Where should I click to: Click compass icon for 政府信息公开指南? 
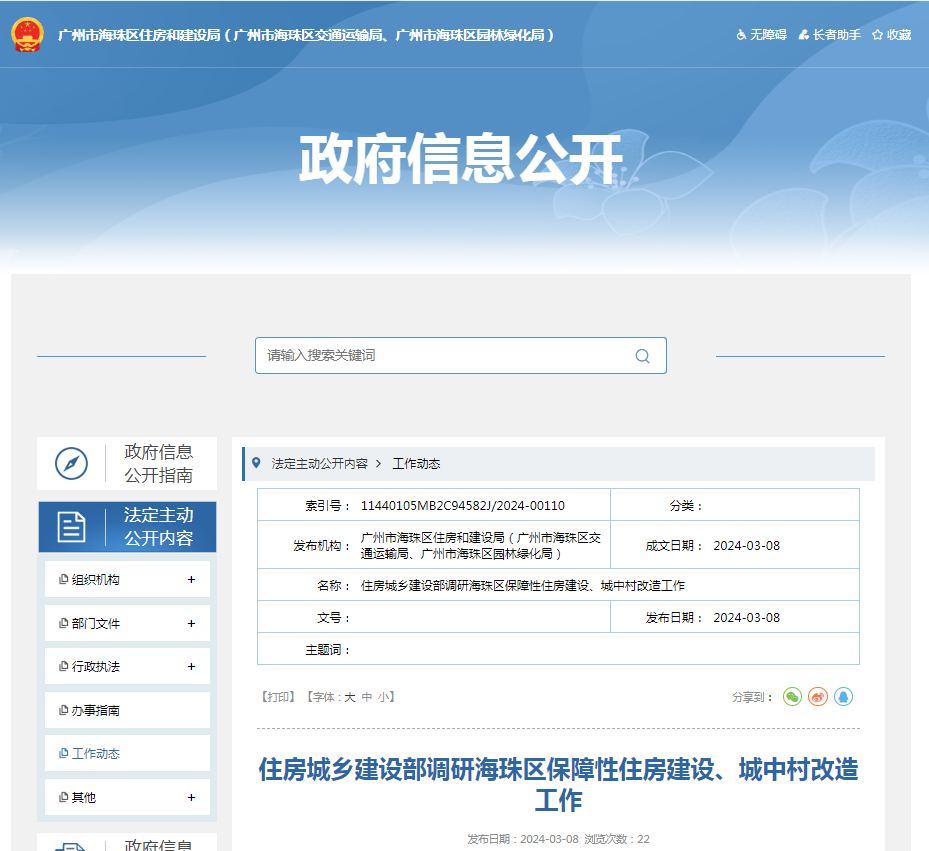tap(71, 463)
